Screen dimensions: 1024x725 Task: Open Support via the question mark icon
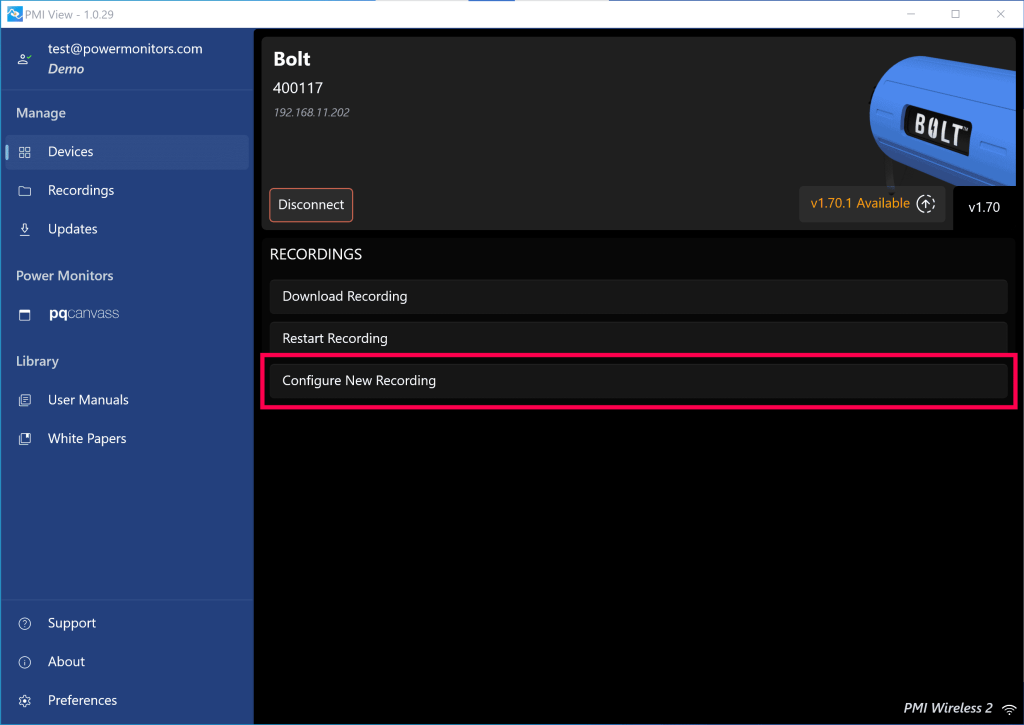click(23, 623)
